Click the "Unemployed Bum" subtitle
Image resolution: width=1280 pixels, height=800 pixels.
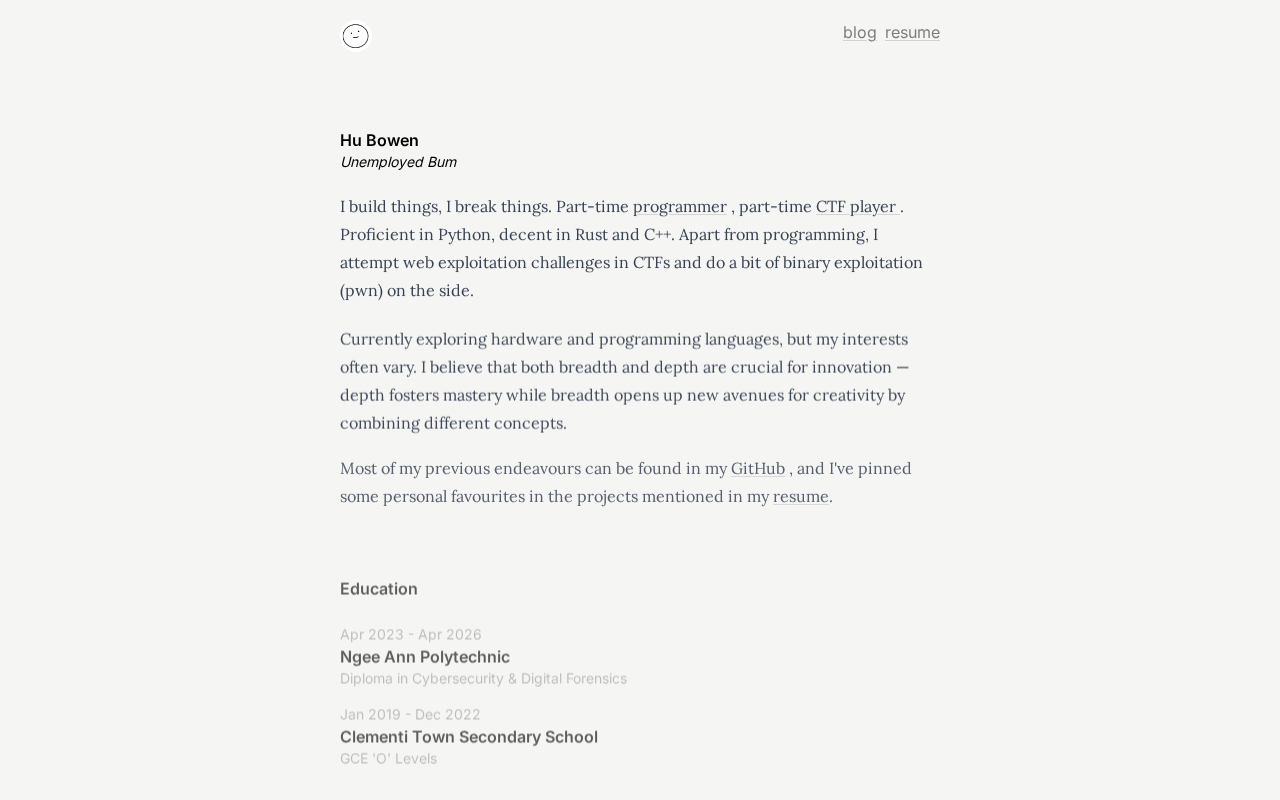click(x=398, y=162)
